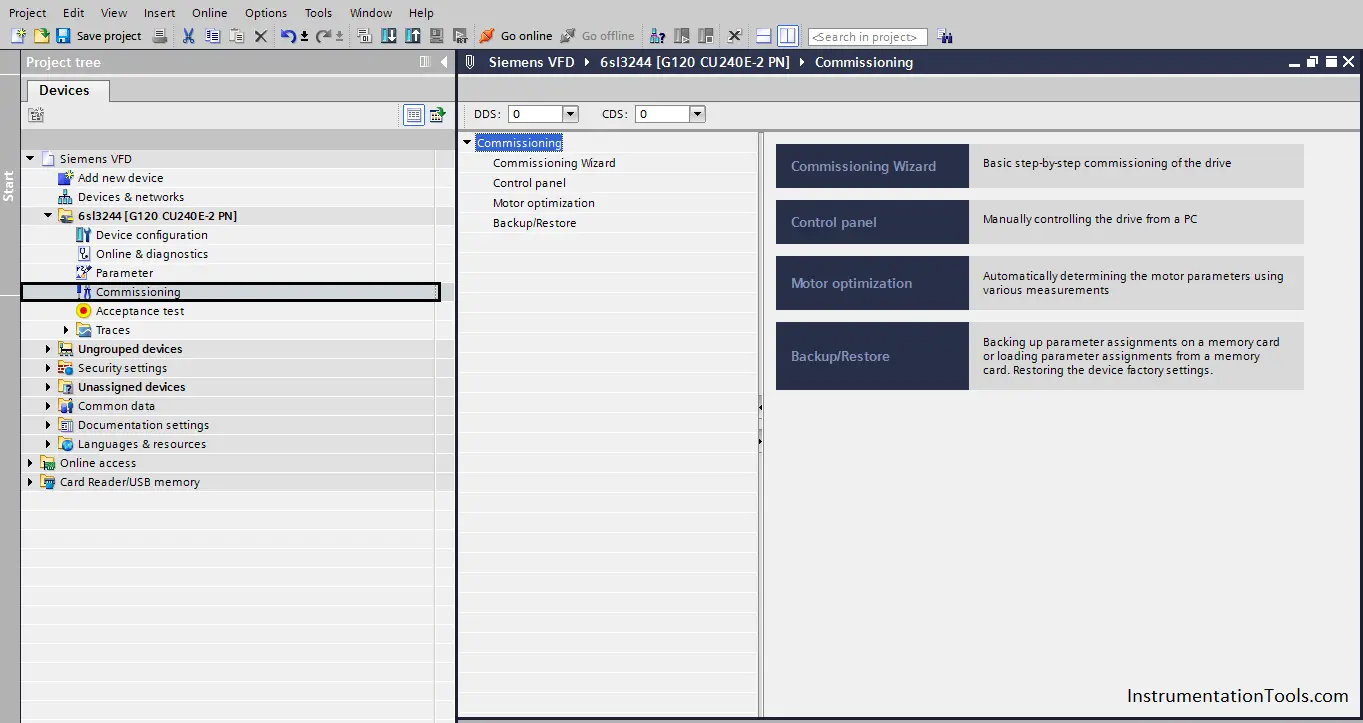Viewport: 1363px width, 723px height.
Task: Click the binoculars search icon
Action: pos(945,36)
